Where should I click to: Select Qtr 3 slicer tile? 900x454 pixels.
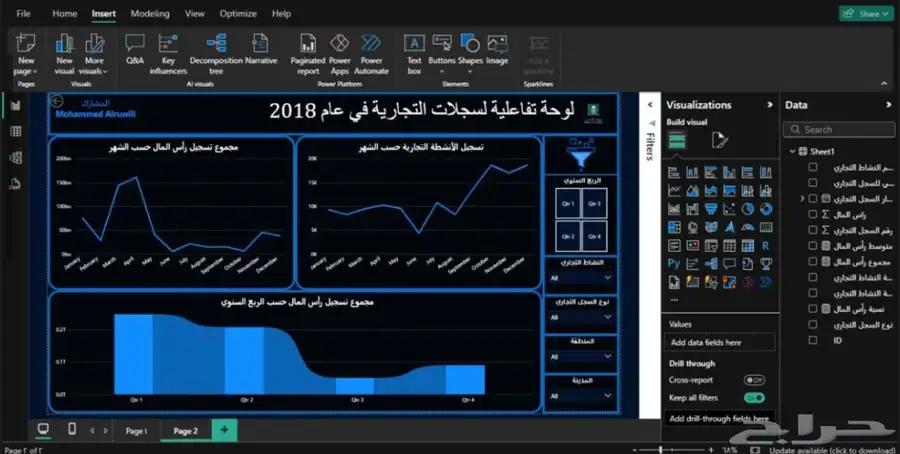pos(594,203)
